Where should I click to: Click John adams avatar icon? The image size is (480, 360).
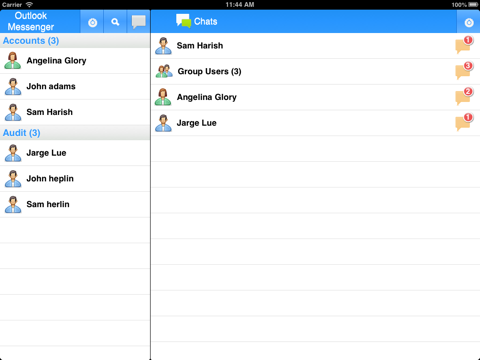[13, 86]
